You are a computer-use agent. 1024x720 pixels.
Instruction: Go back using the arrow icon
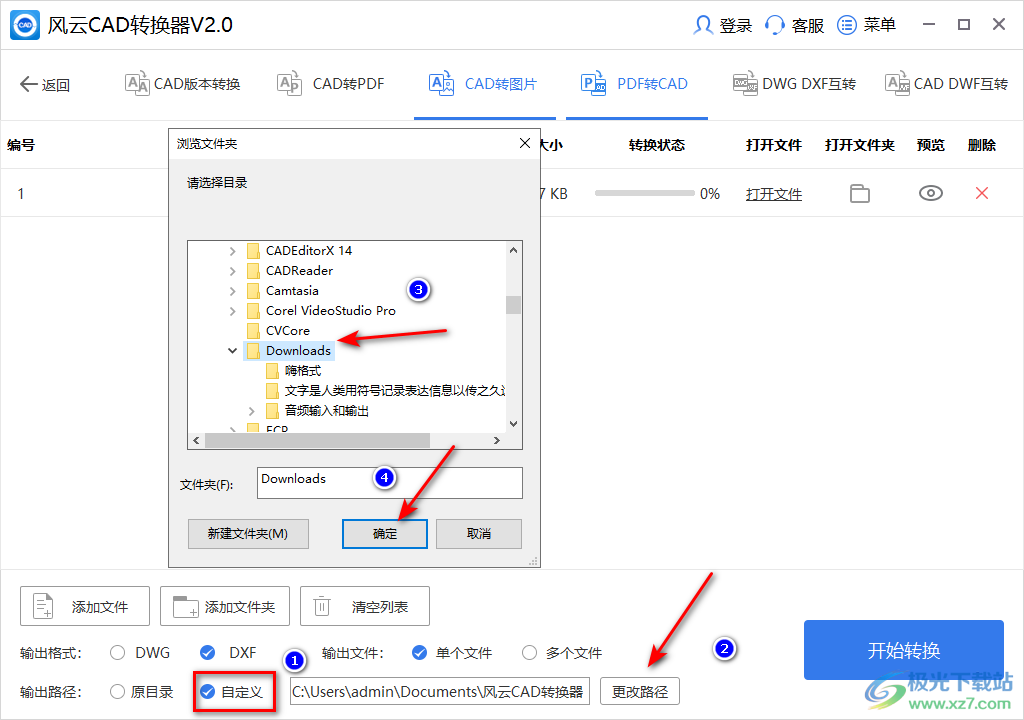click(x=28, y=84)
